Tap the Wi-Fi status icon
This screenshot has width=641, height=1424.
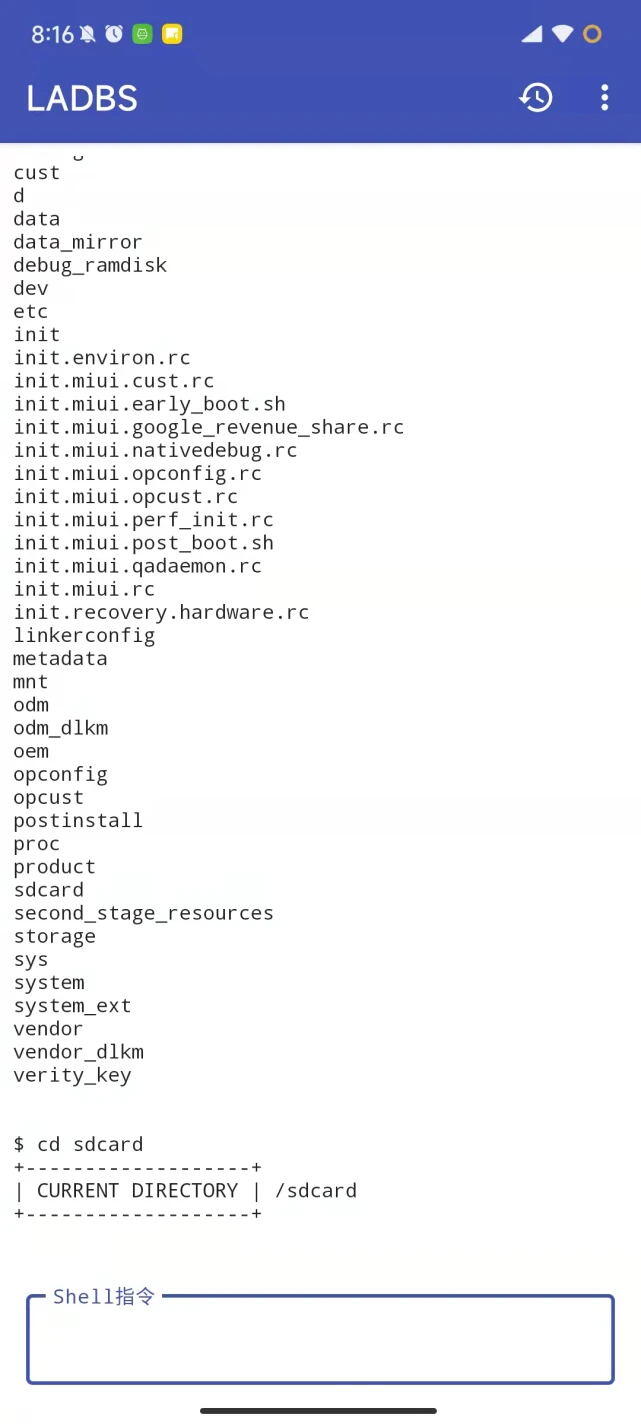tap(562, 34)
